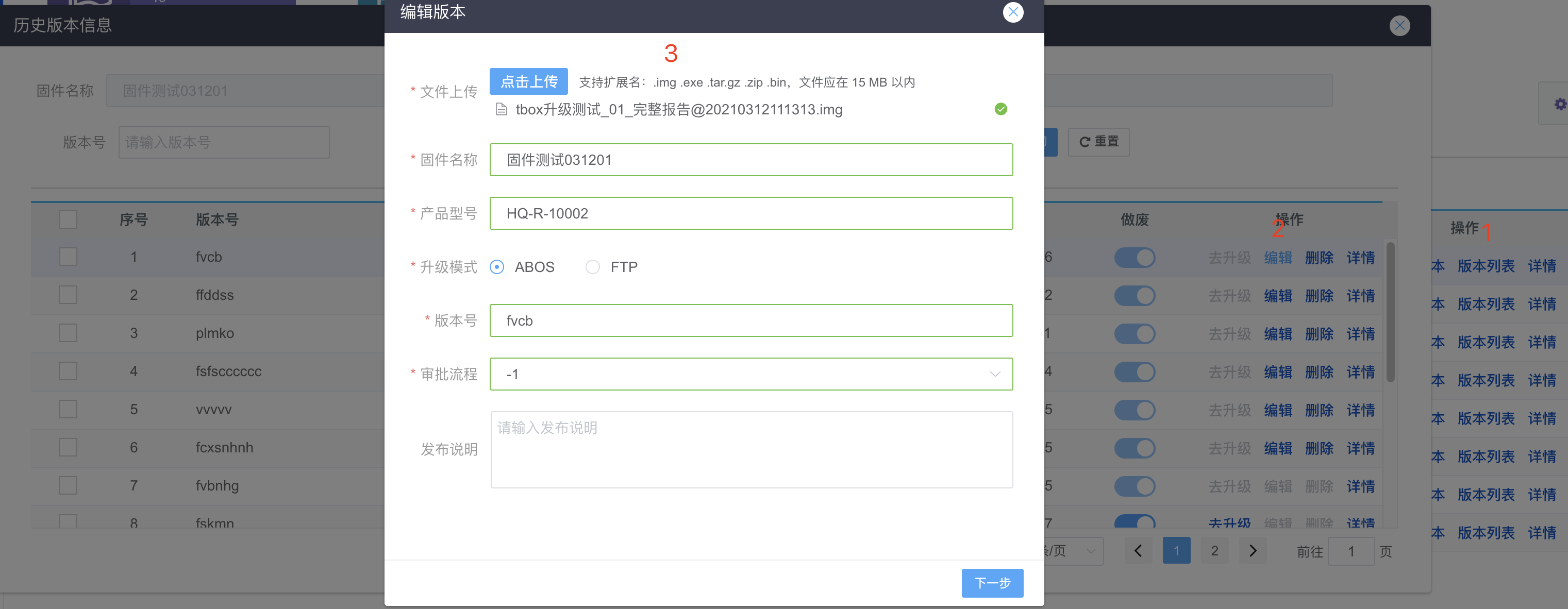Go to next page arrow

pyautogui.click(x=1253, y=551)
